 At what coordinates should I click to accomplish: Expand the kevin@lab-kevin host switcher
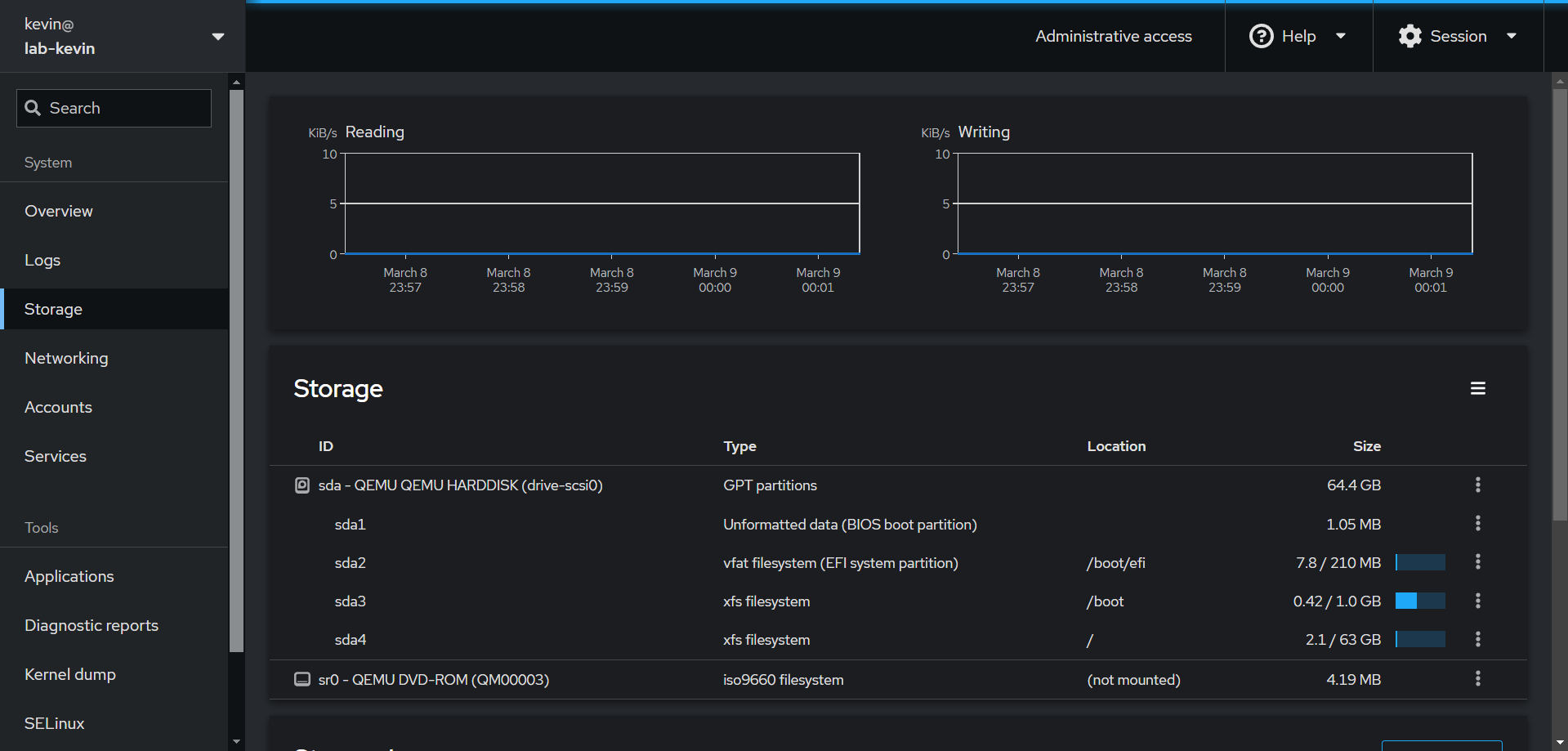(x=123, y=36)
